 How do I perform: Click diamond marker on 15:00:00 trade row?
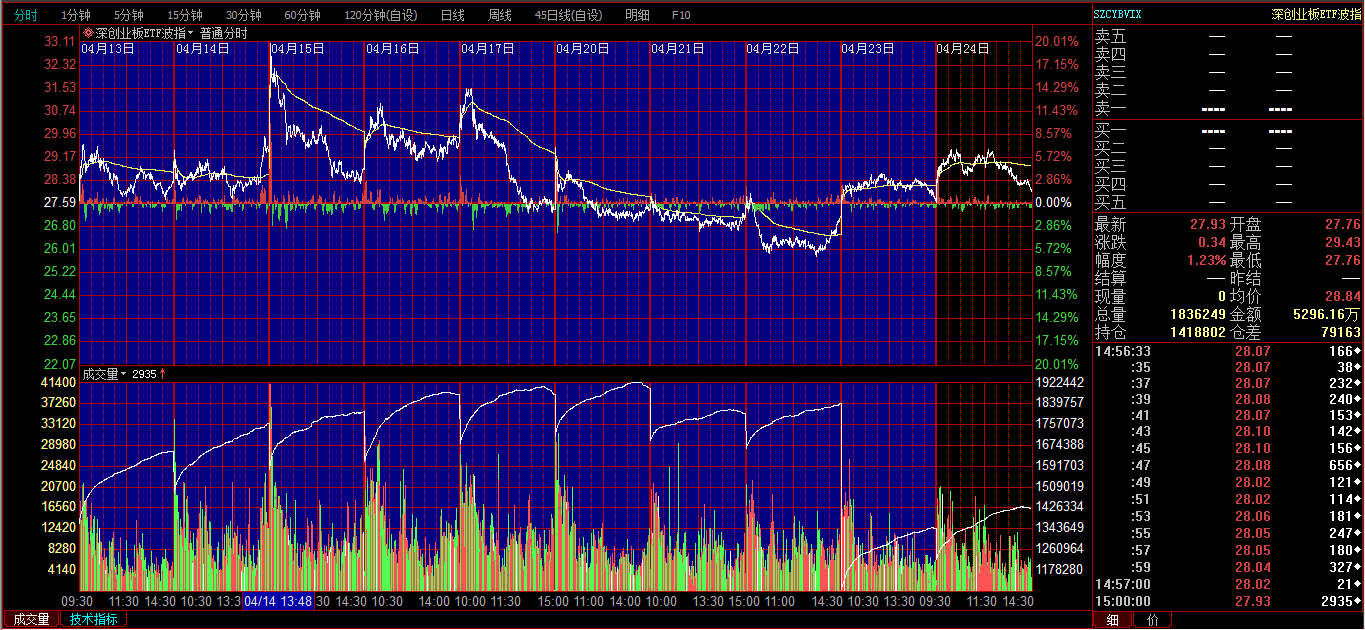(x=1357, y=602)
